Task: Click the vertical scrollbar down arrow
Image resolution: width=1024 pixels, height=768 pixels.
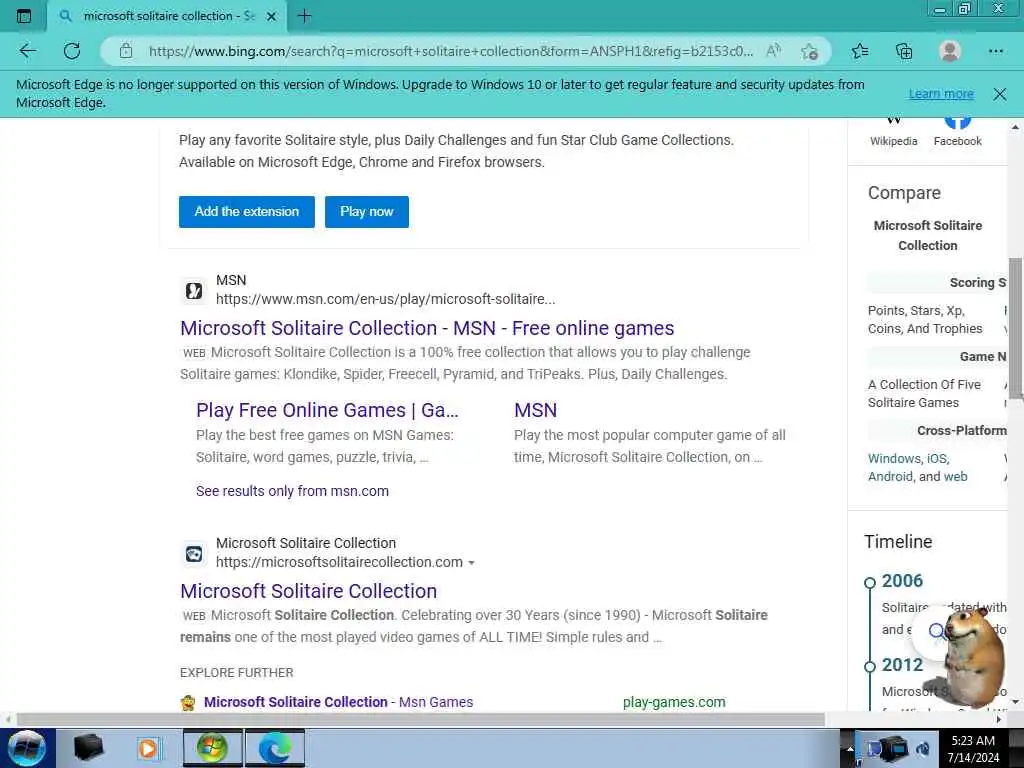Action: pos(1015,702)
